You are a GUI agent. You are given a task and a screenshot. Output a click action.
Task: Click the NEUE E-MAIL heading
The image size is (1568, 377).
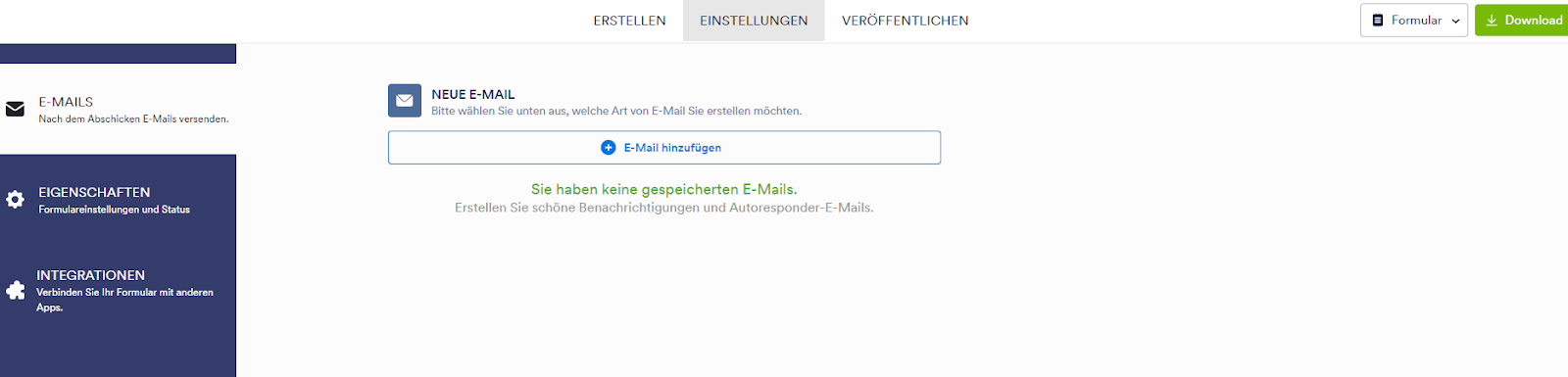pos(472,95)
